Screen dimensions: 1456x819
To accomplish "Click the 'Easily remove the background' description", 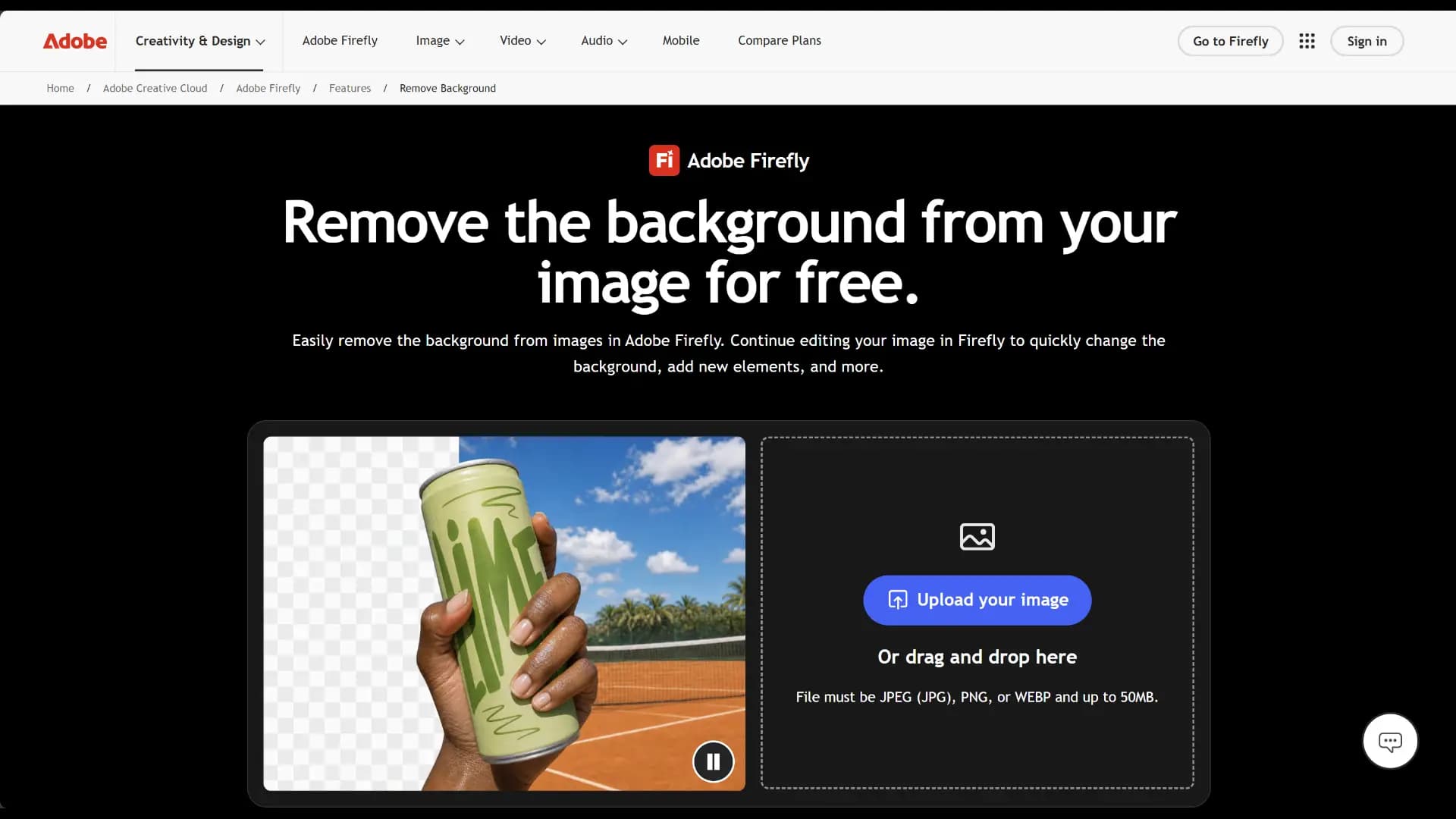I will pyautogui.click(x=729, y=353).
